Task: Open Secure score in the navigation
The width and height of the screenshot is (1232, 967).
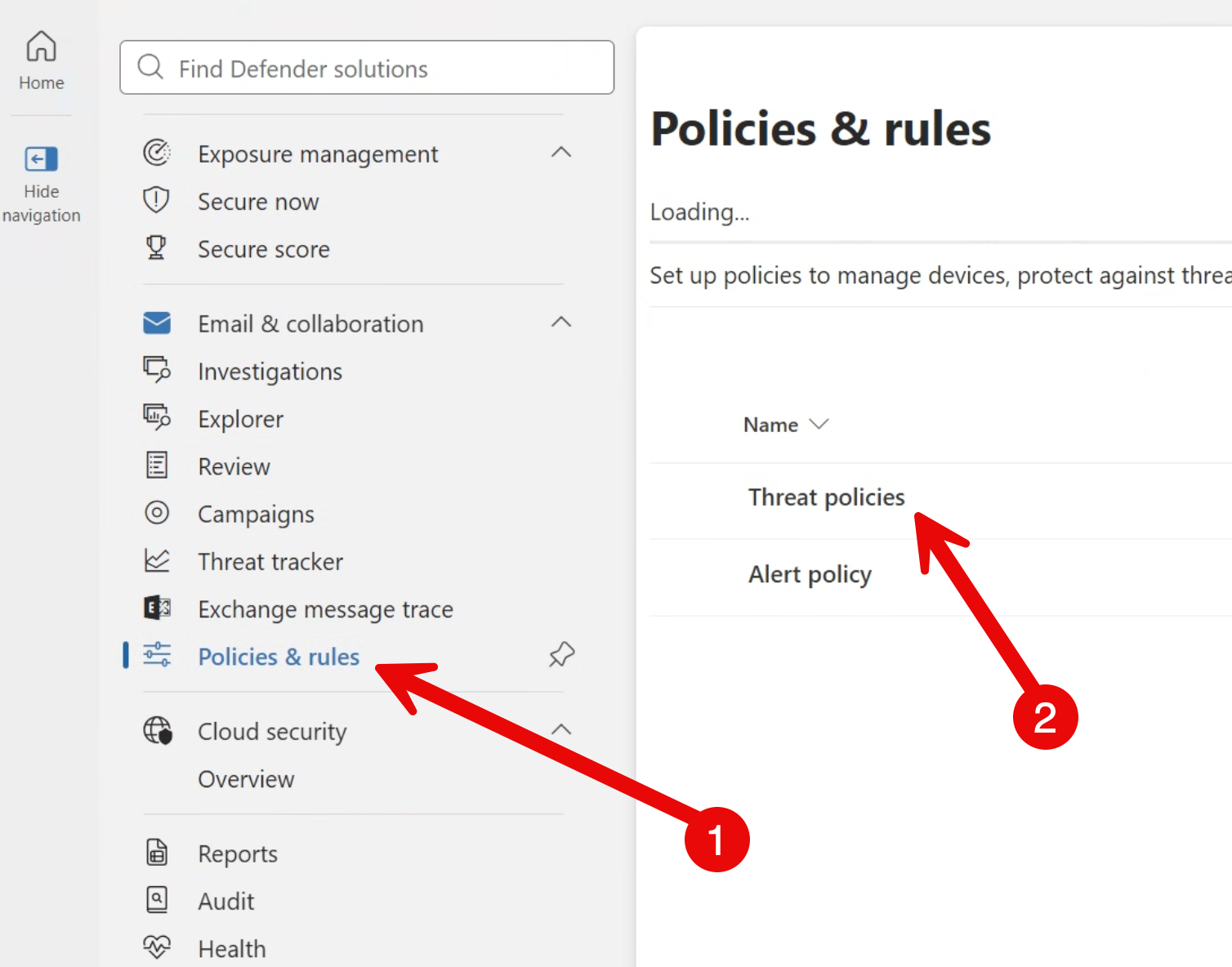Action: tap(264, 249)
